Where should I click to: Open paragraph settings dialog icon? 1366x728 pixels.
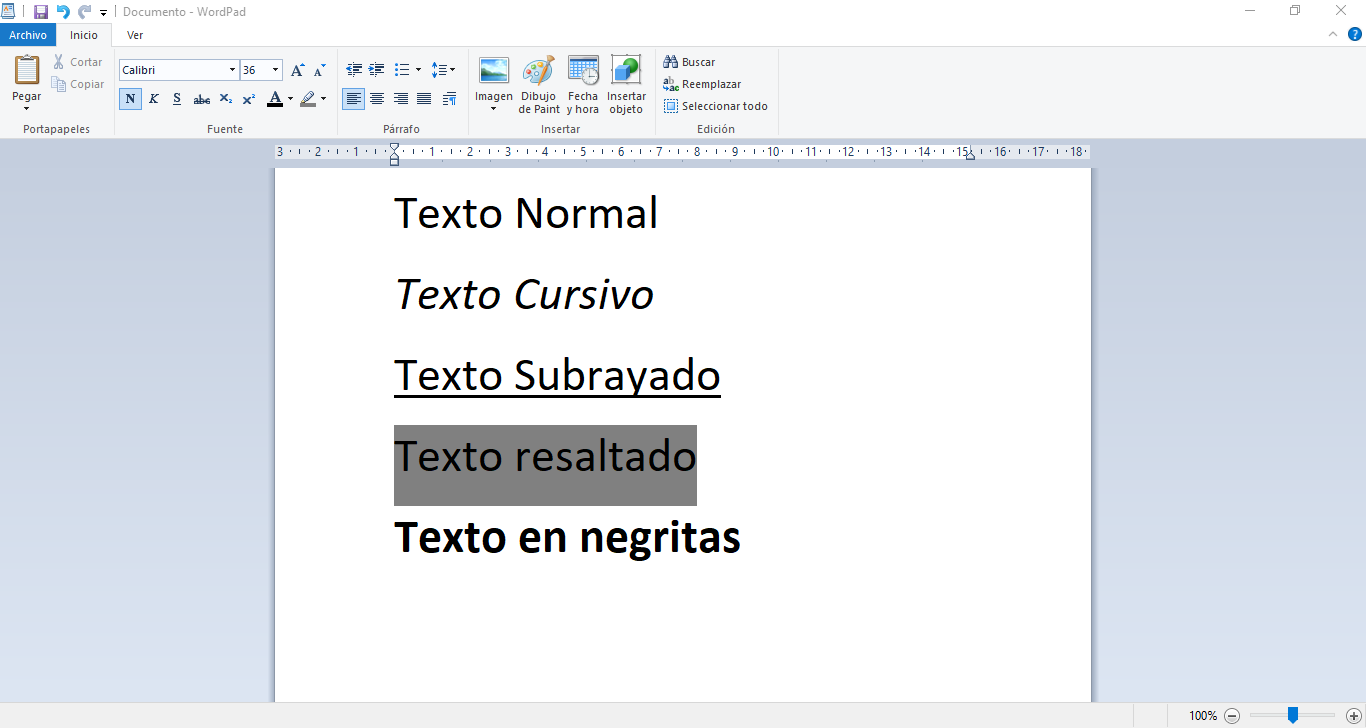449,99
